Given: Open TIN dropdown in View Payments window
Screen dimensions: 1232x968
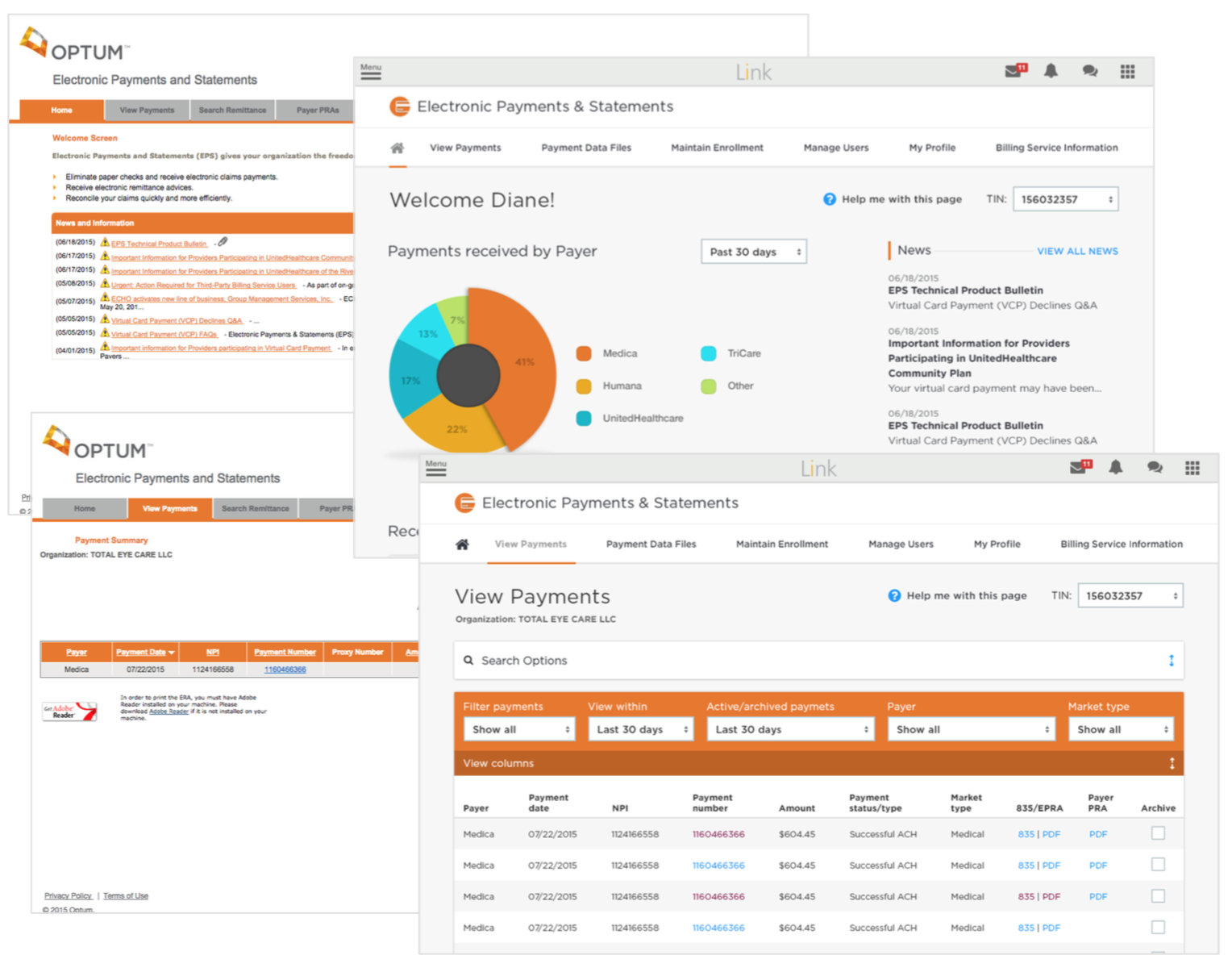Looking at the screenshot, I should click(x=1130, y=595).
